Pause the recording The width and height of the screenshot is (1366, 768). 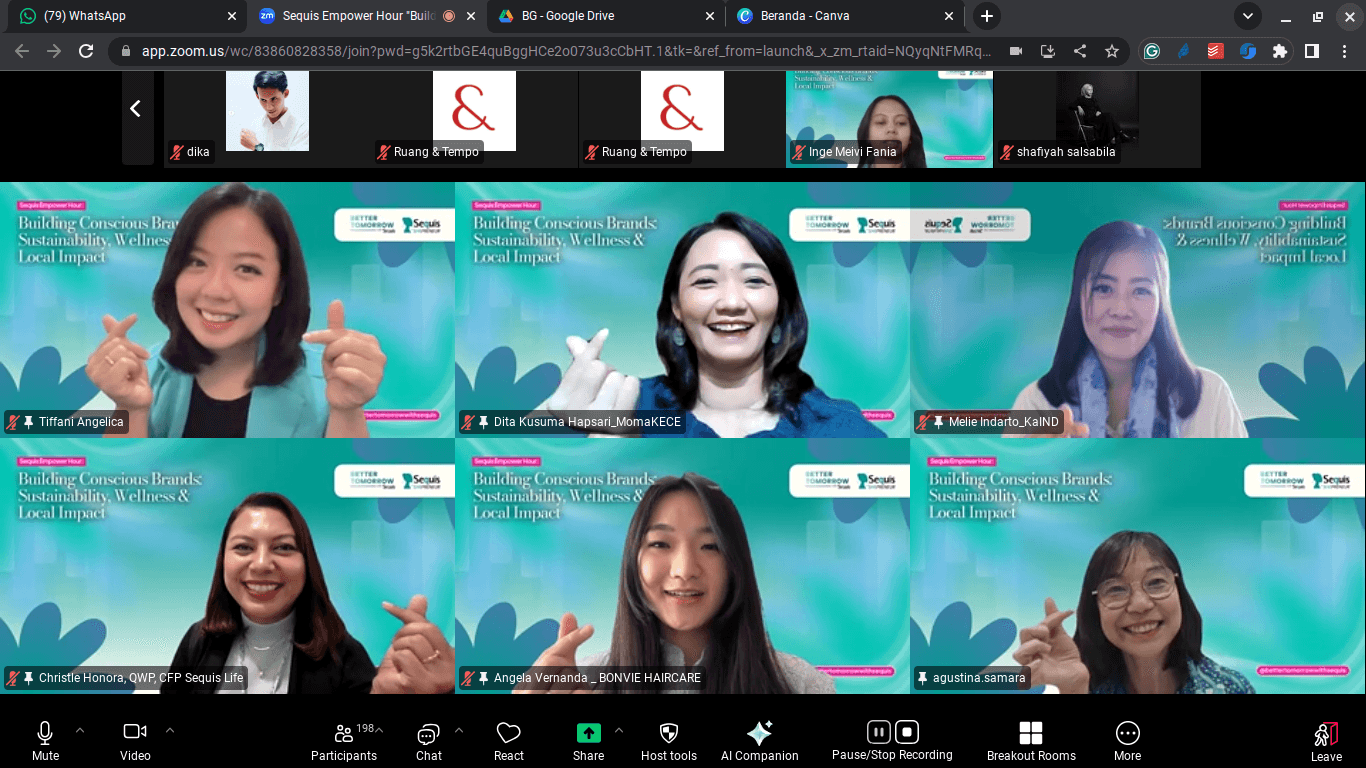point(878,732)
